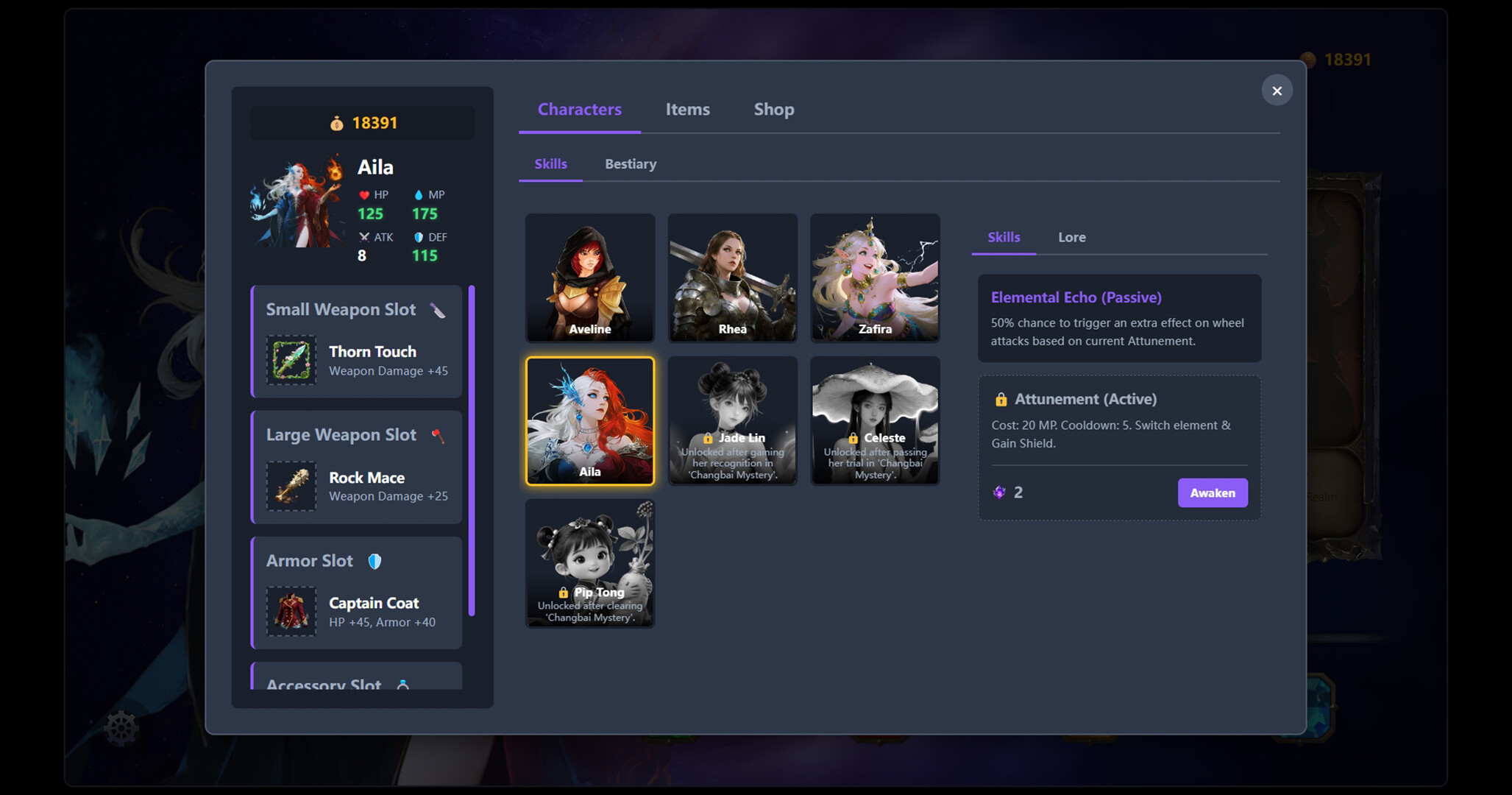Select the Rock Mace icon in Large Weapon Slot
This screenshot has width=1512, height=795.
291,486
